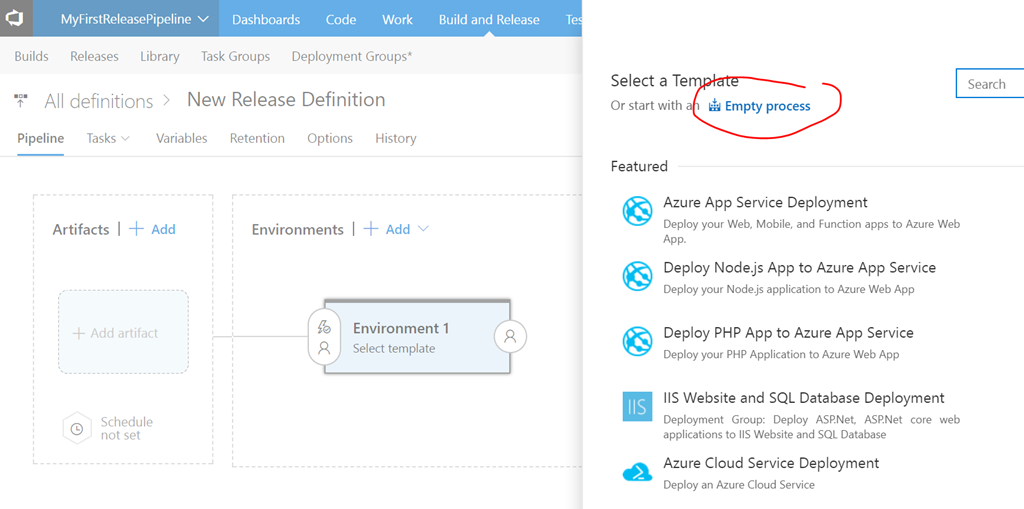Viewport: 1024px width, 509px height.
Task: Open the Retention tab
Action: click(257, 139)
